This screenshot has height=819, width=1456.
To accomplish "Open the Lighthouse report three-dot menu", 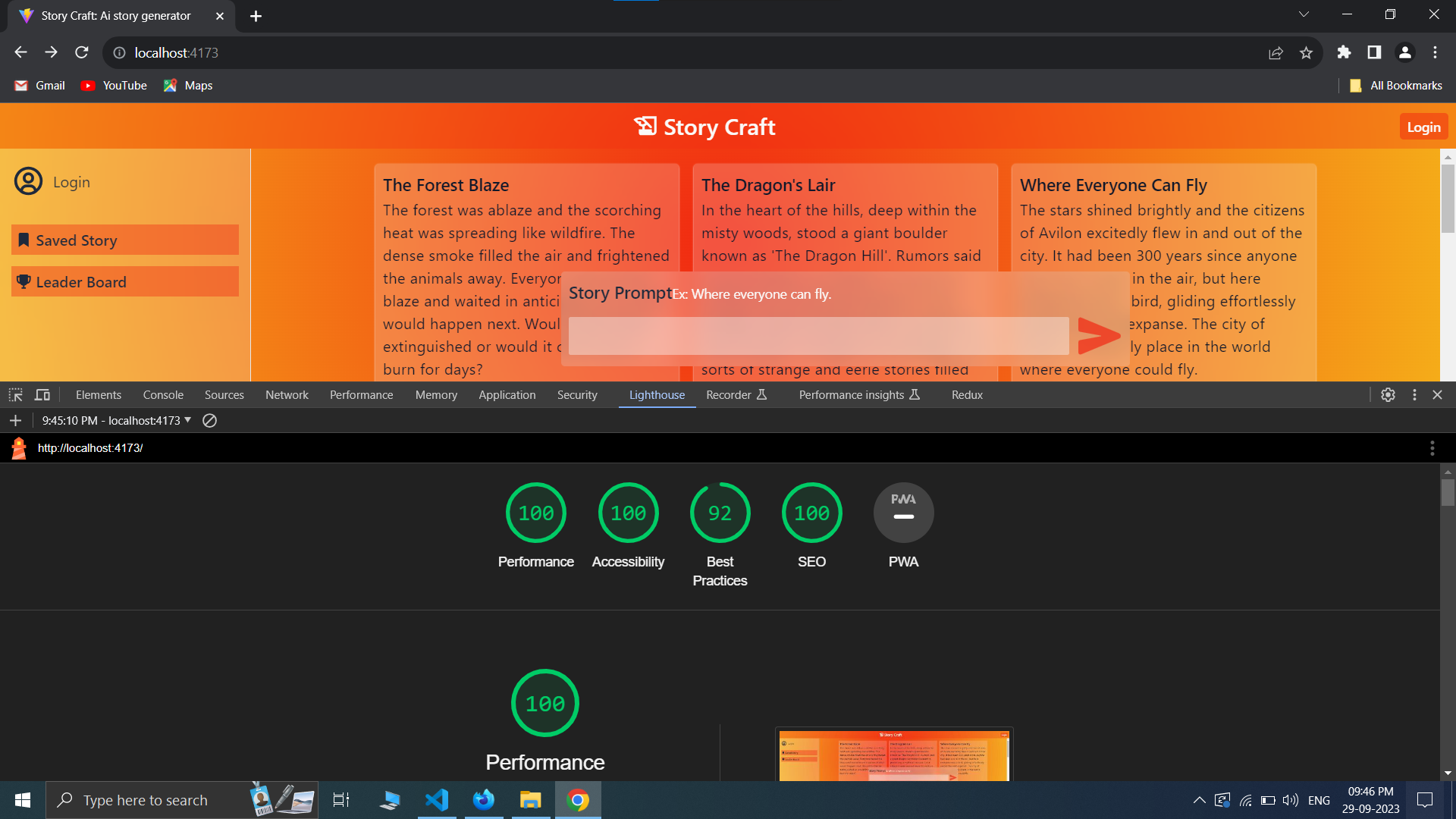I will tap(1432, 448).
